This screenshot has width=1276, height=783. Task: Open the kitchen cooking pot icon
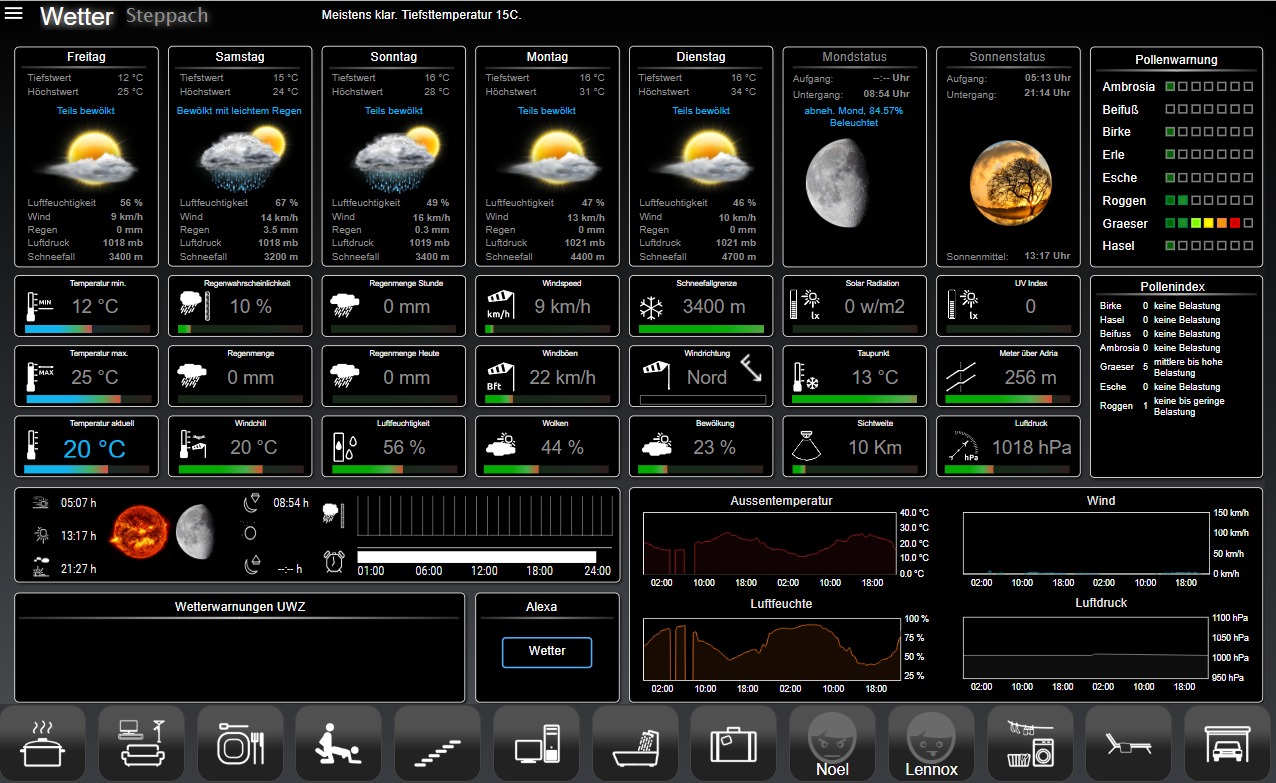43,743
